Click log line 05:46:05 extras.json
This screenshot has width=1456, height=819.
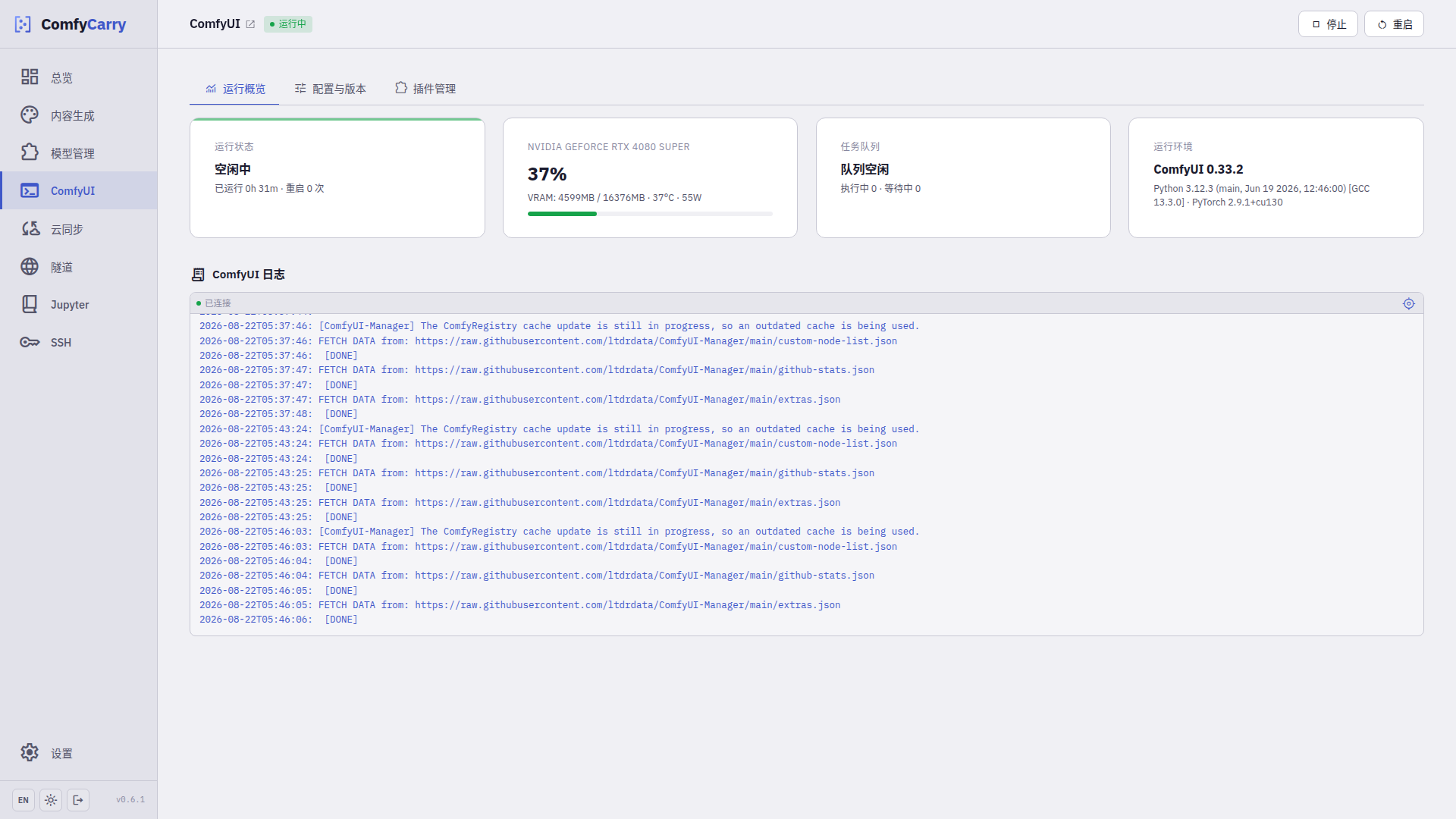click(520, 605)
